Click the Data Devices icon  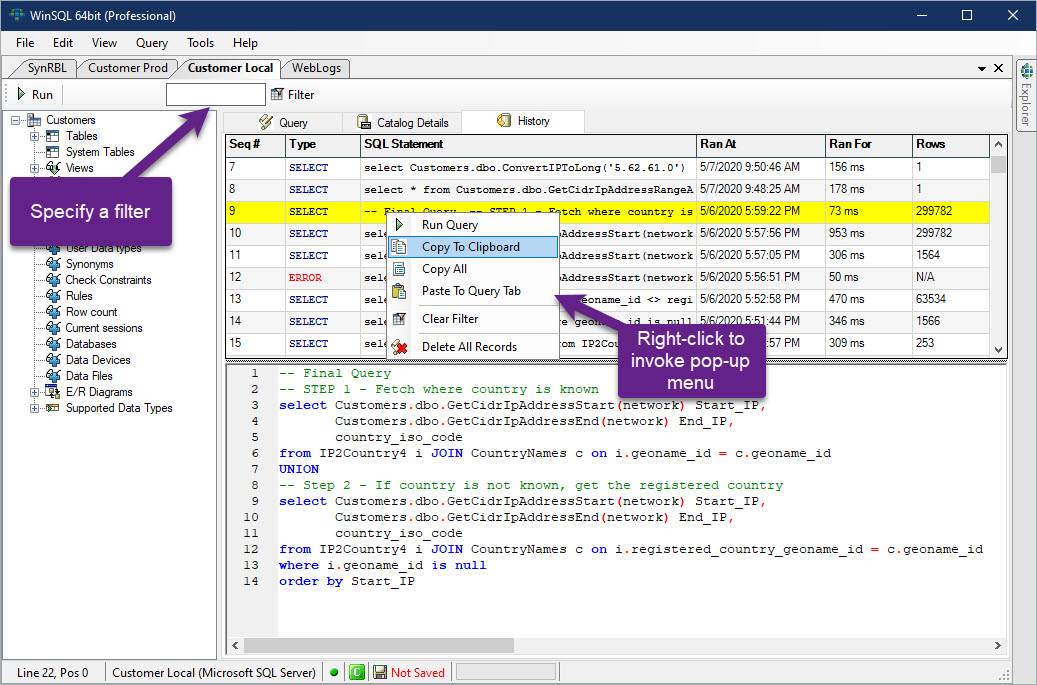point(53,360)
